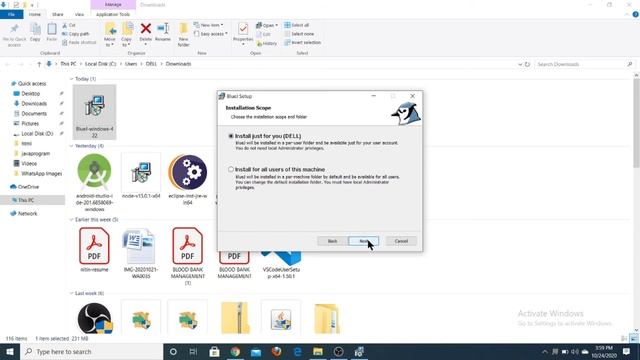The width and height of the screenshot is (640, 360).
Task: Open the File menu tab
Action: click(x=11, y=14)
